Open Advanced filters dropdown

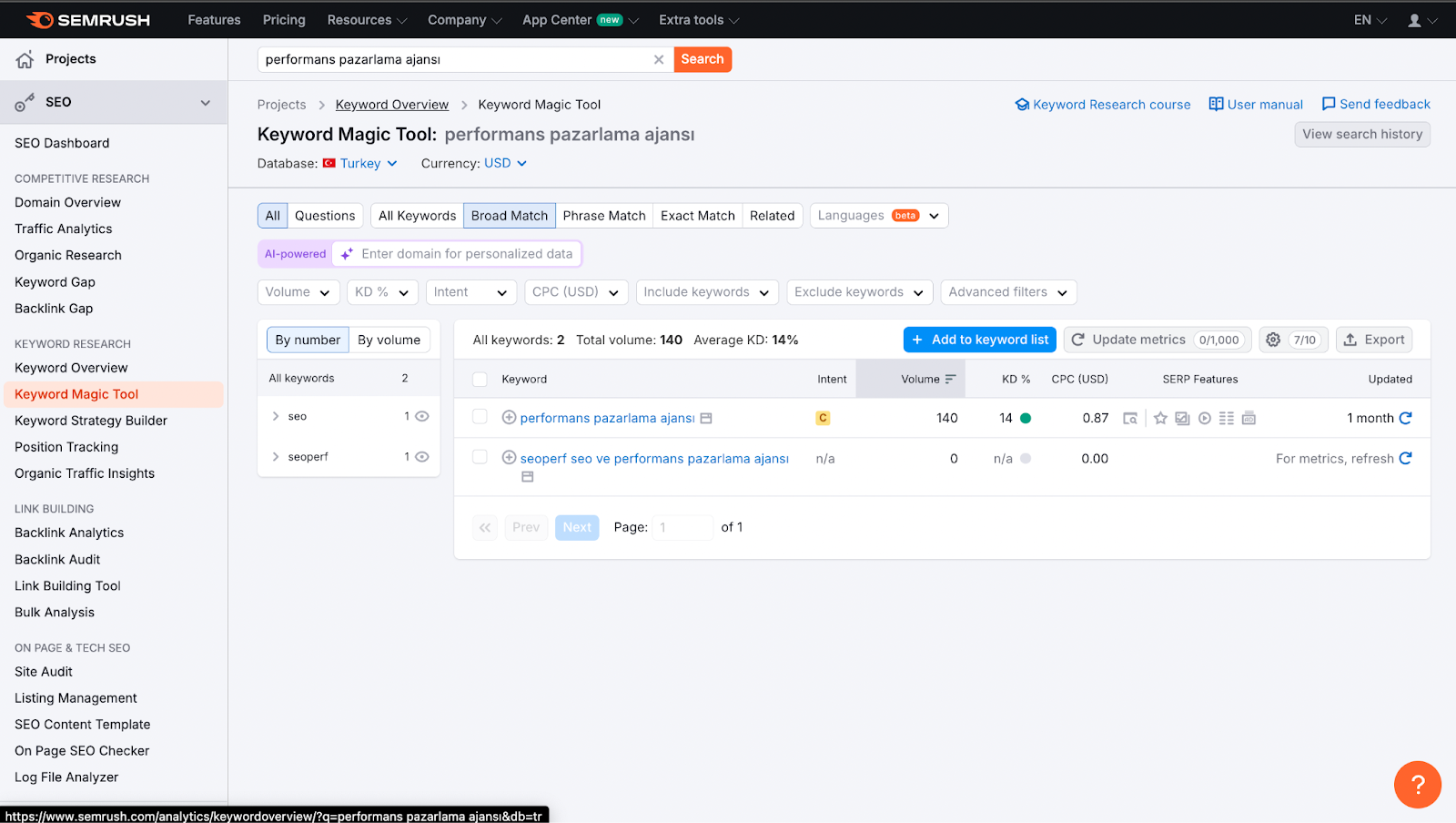[x=1009, y=292]
